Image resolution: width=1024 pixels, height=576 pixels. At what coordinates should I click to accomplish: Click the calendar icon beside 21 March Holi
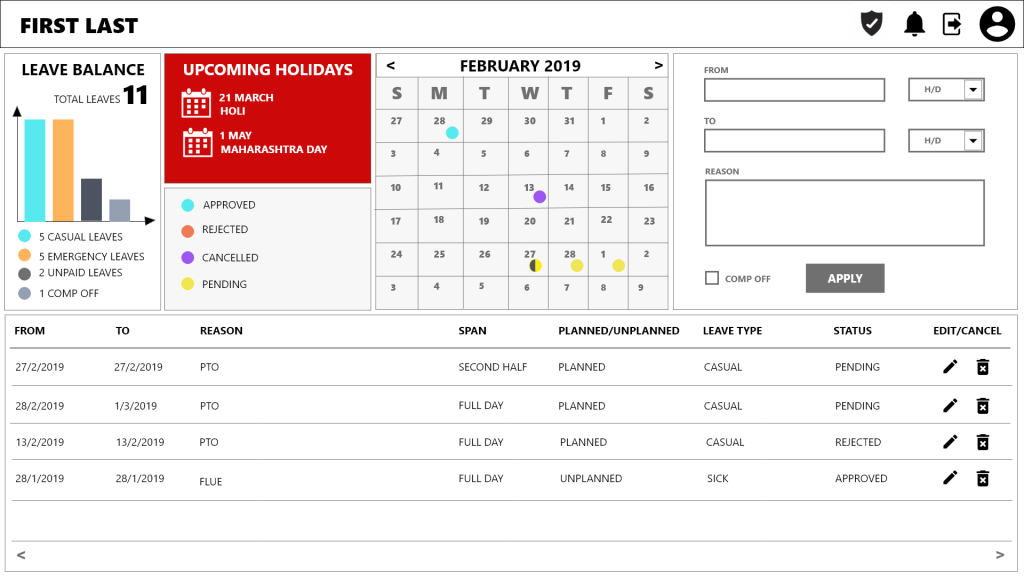coord(196,103)
